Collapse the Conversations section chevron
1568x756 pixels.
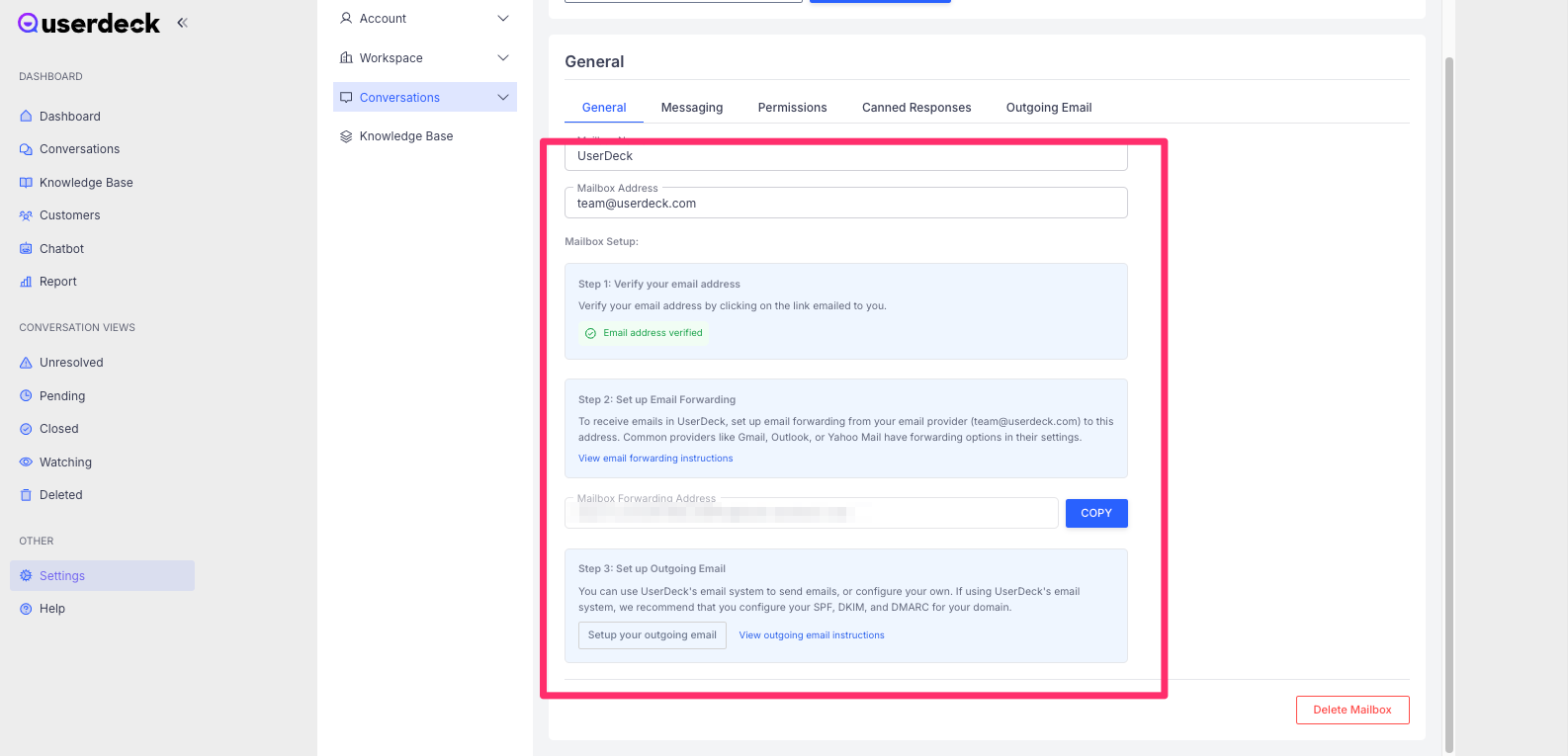pyautogui.click(x=503, y=97)
